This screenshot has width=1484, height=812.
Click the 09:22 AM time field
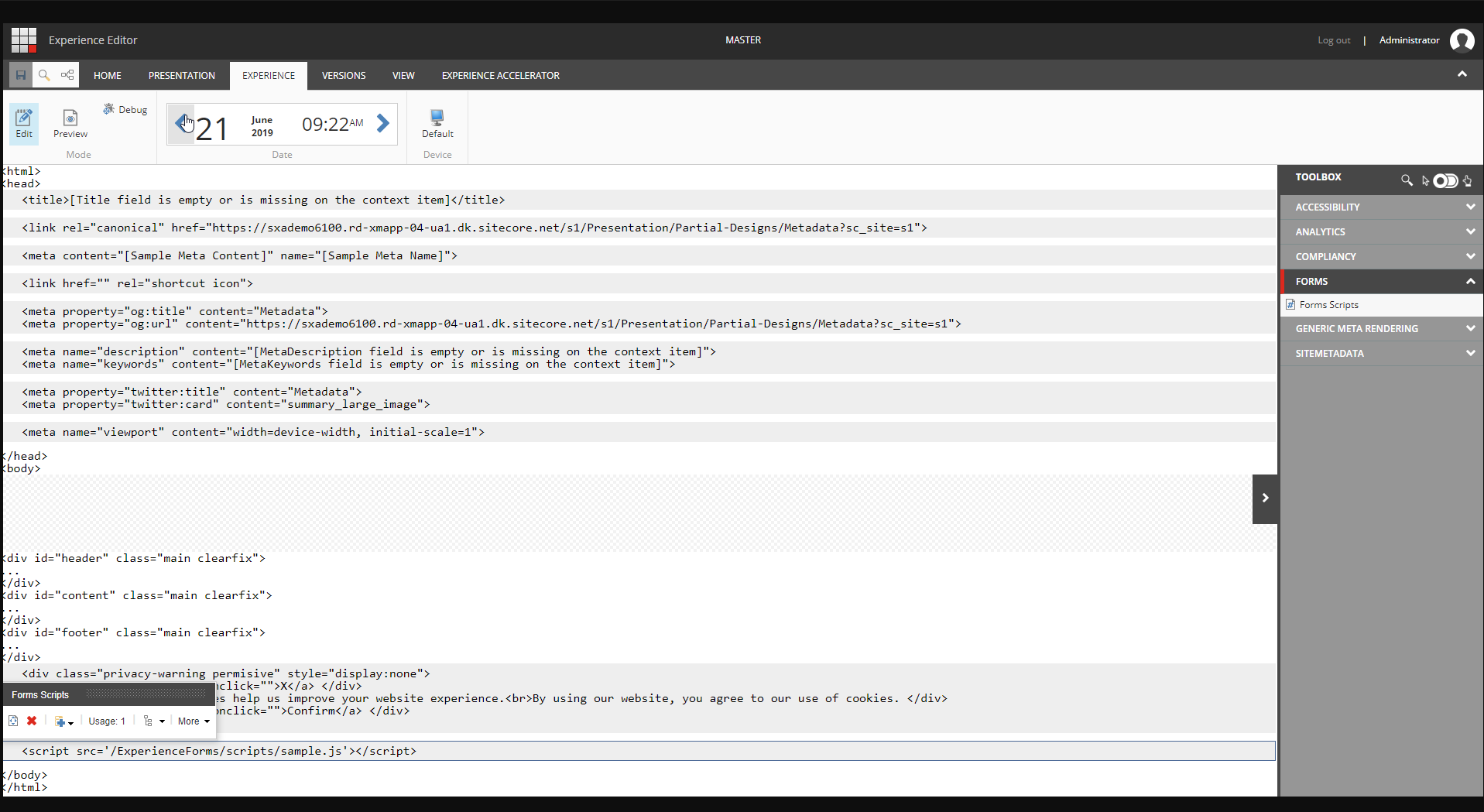point(333,124)
